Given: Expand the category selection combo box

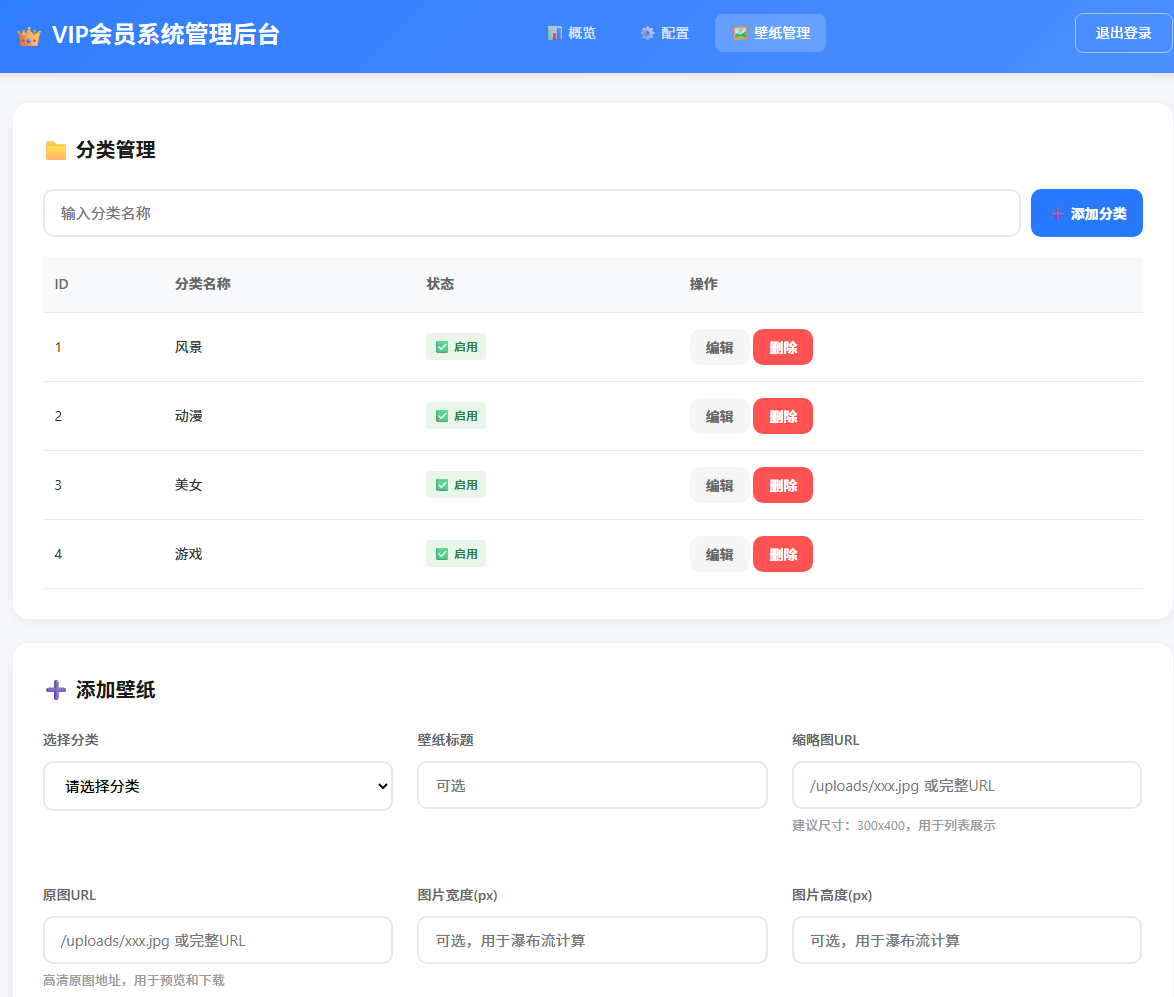Looking at the screenshot, I should [x=217, y=786].
